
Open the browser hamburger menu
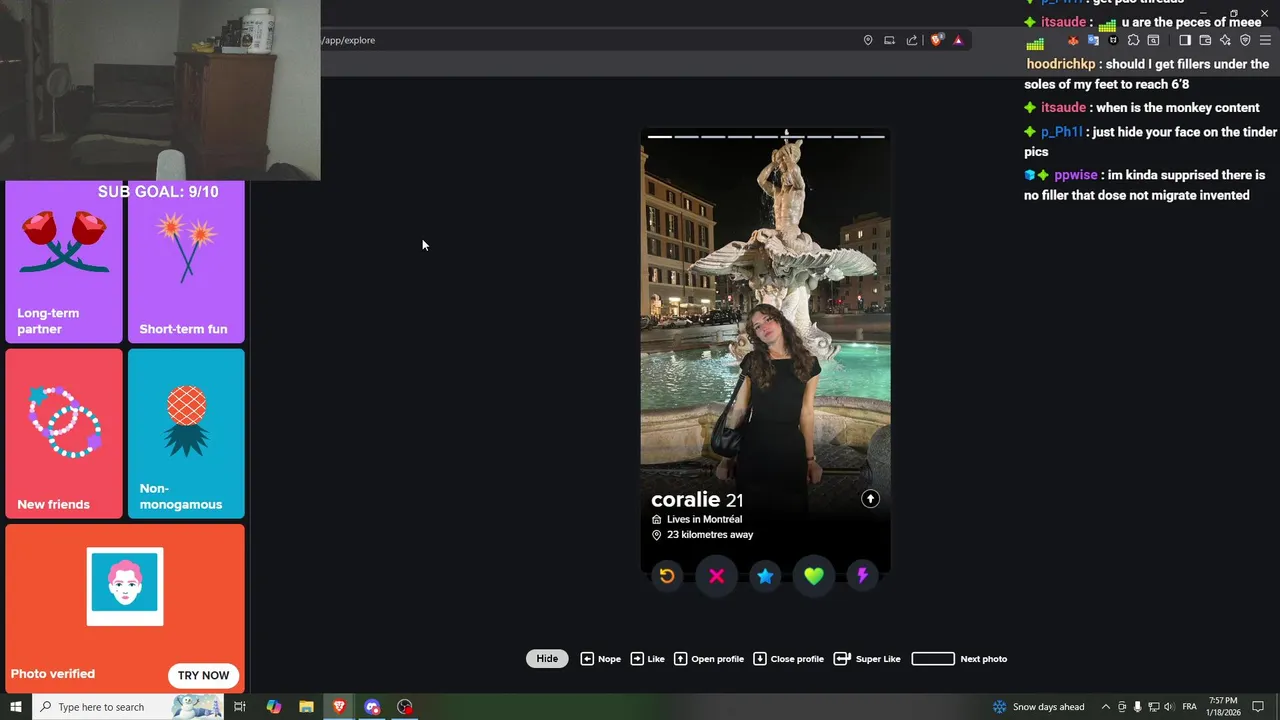click(1265, 41)
